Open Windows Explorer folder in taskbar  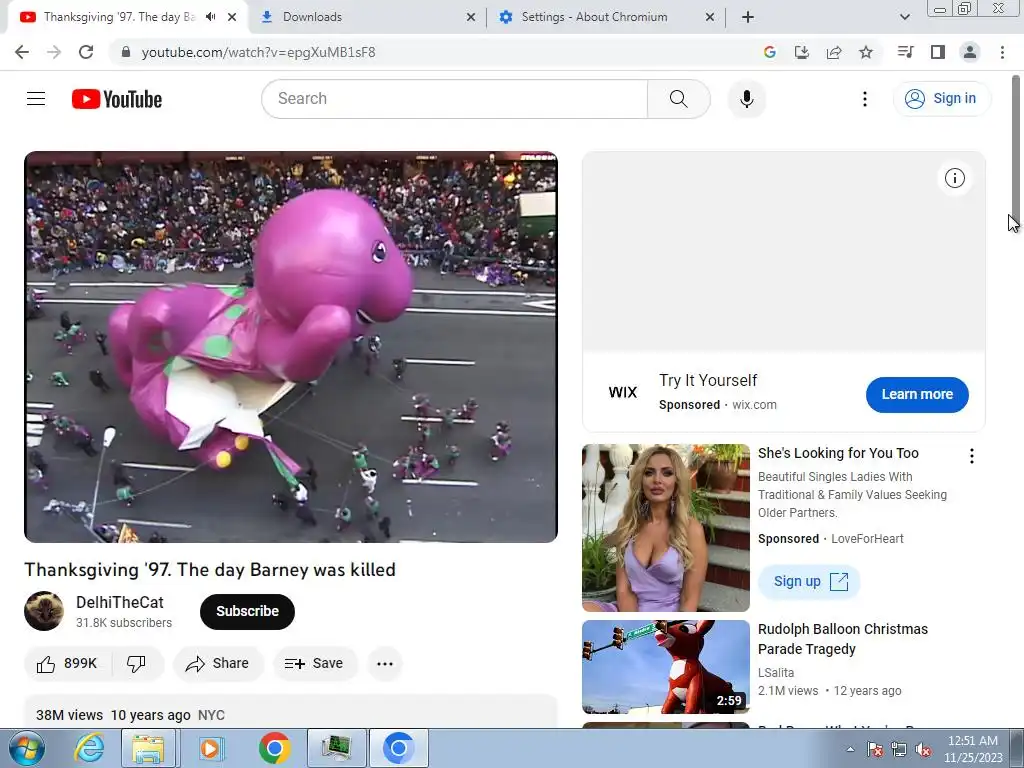point(148,748)
